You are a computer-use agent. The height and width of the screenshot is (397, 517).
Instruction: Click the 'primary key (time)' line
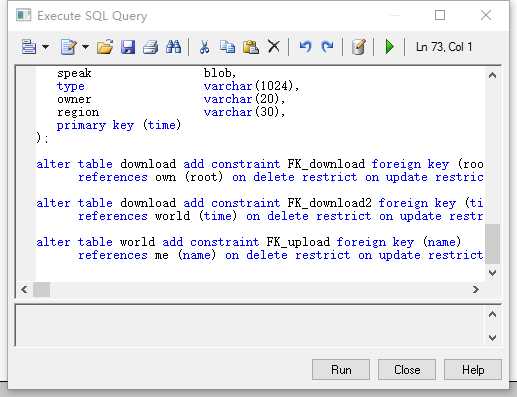pyautogui.click(x=119, y=125)
